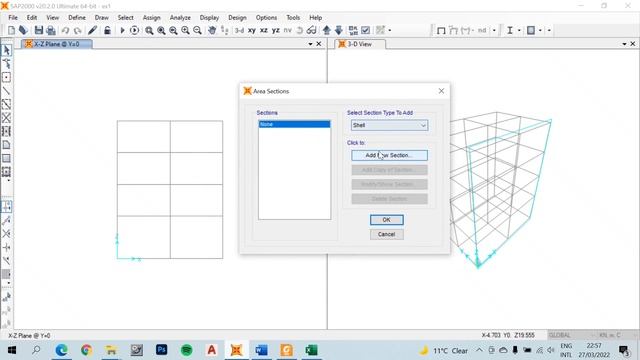Image resolution: width=640 pixels, height=360 pixels.
Task: Open the Analyze menu
Action: 180,18
